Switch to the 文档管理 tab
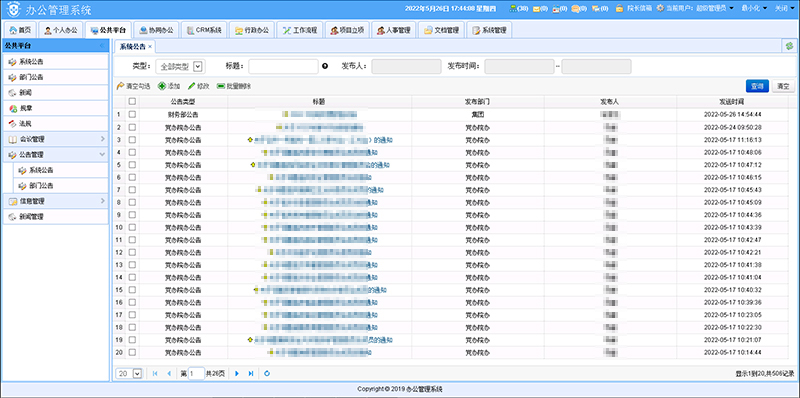800x398 pixels. coord(441,30)
